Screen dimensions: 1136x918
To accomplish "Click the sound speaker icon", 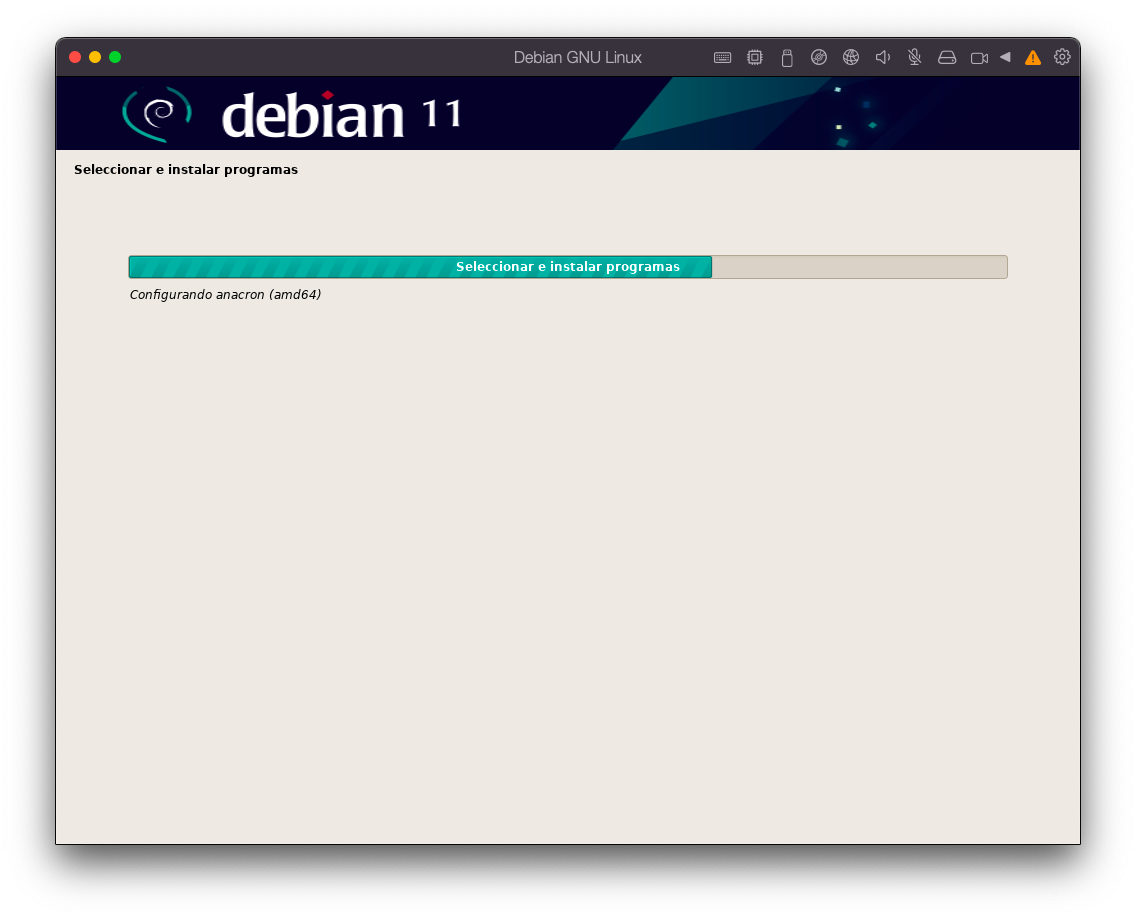I will [883, 57].
